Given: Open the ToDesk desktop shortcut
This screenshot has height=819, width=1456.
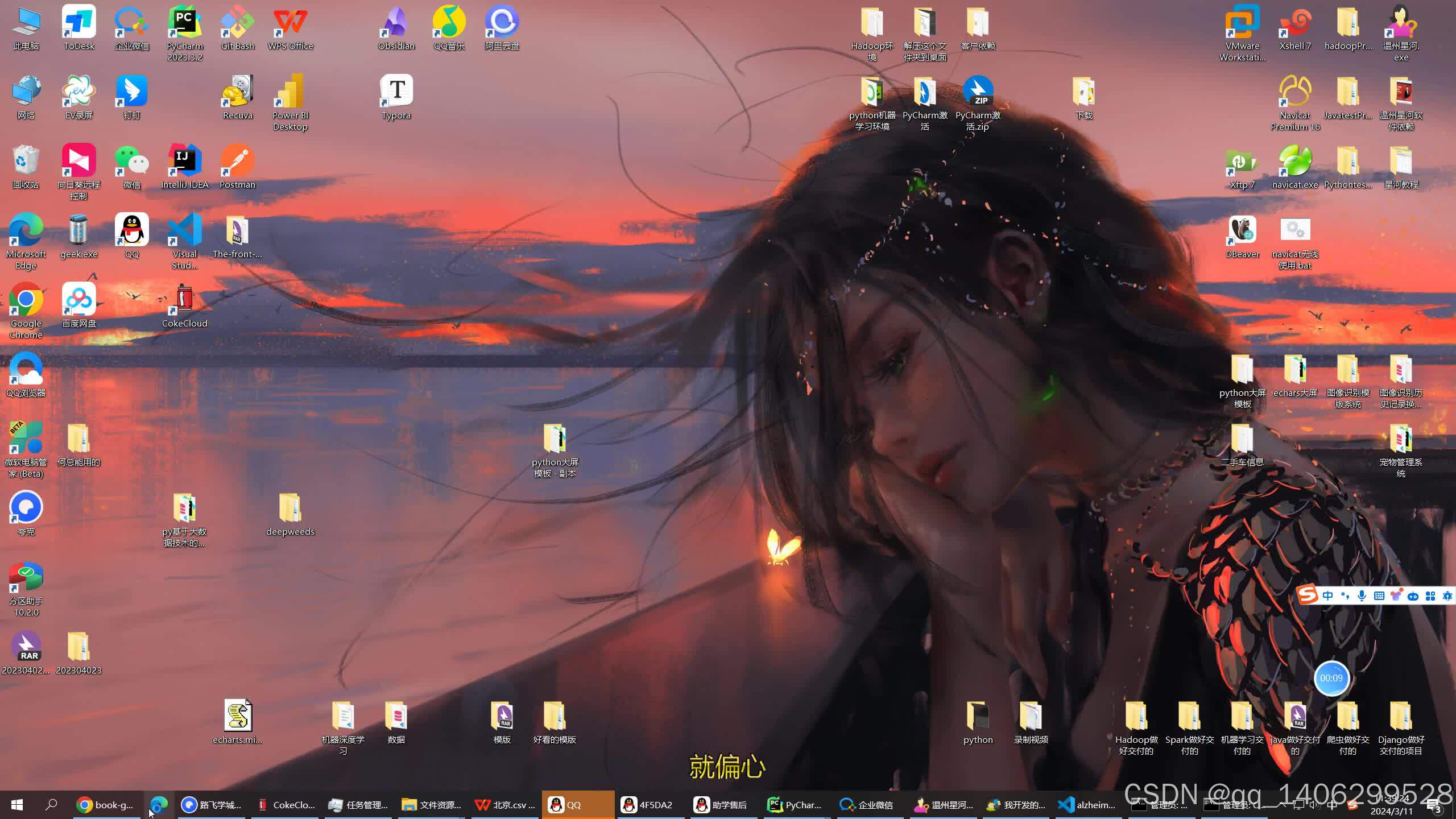Looking at the screenshot, I should tap(79, 28).
